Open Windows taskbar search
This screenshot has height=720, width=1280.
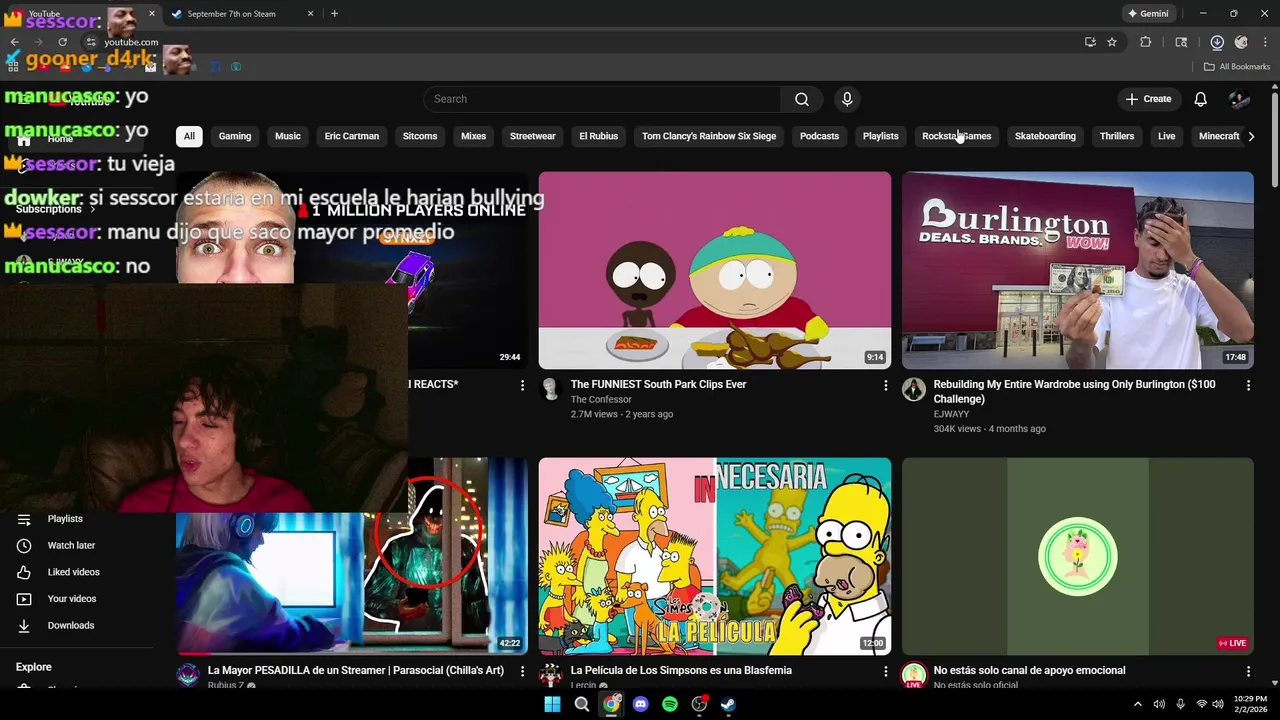(x=582, y=704)
